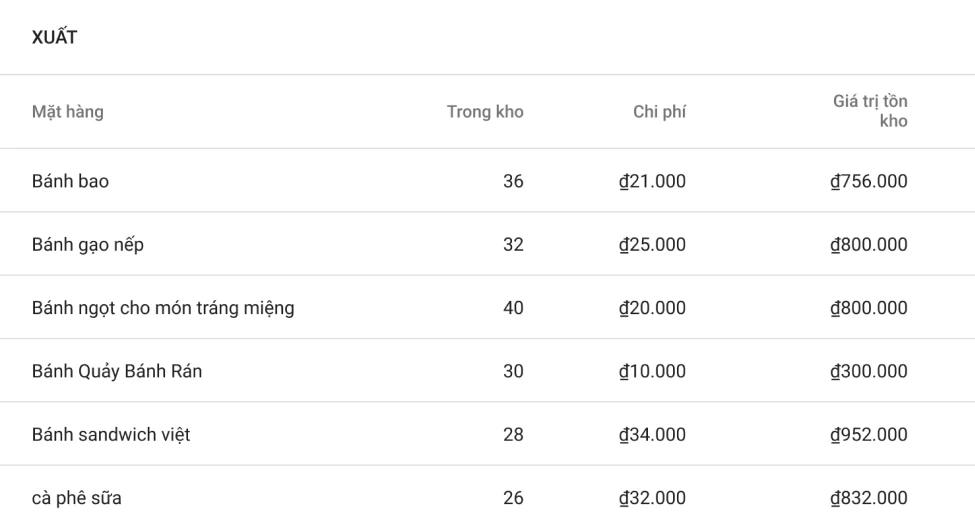Click Bánh gạo nếp cost ₫25.000

click(652, 244)
